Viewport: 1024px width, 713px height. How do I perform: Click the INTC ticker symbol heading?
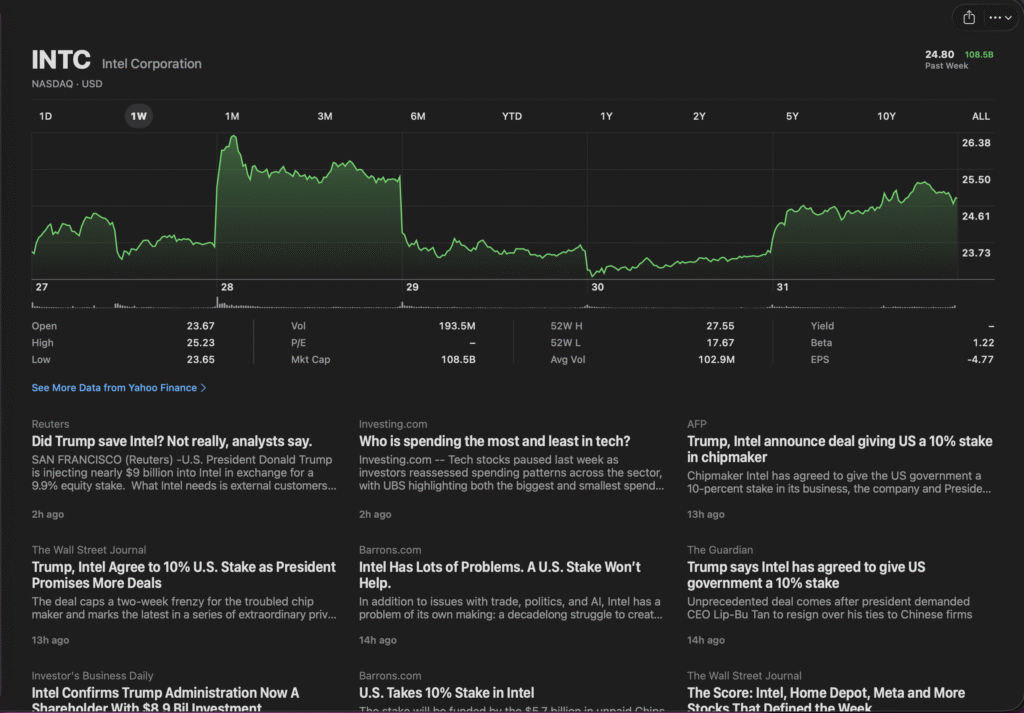point(61,60)
